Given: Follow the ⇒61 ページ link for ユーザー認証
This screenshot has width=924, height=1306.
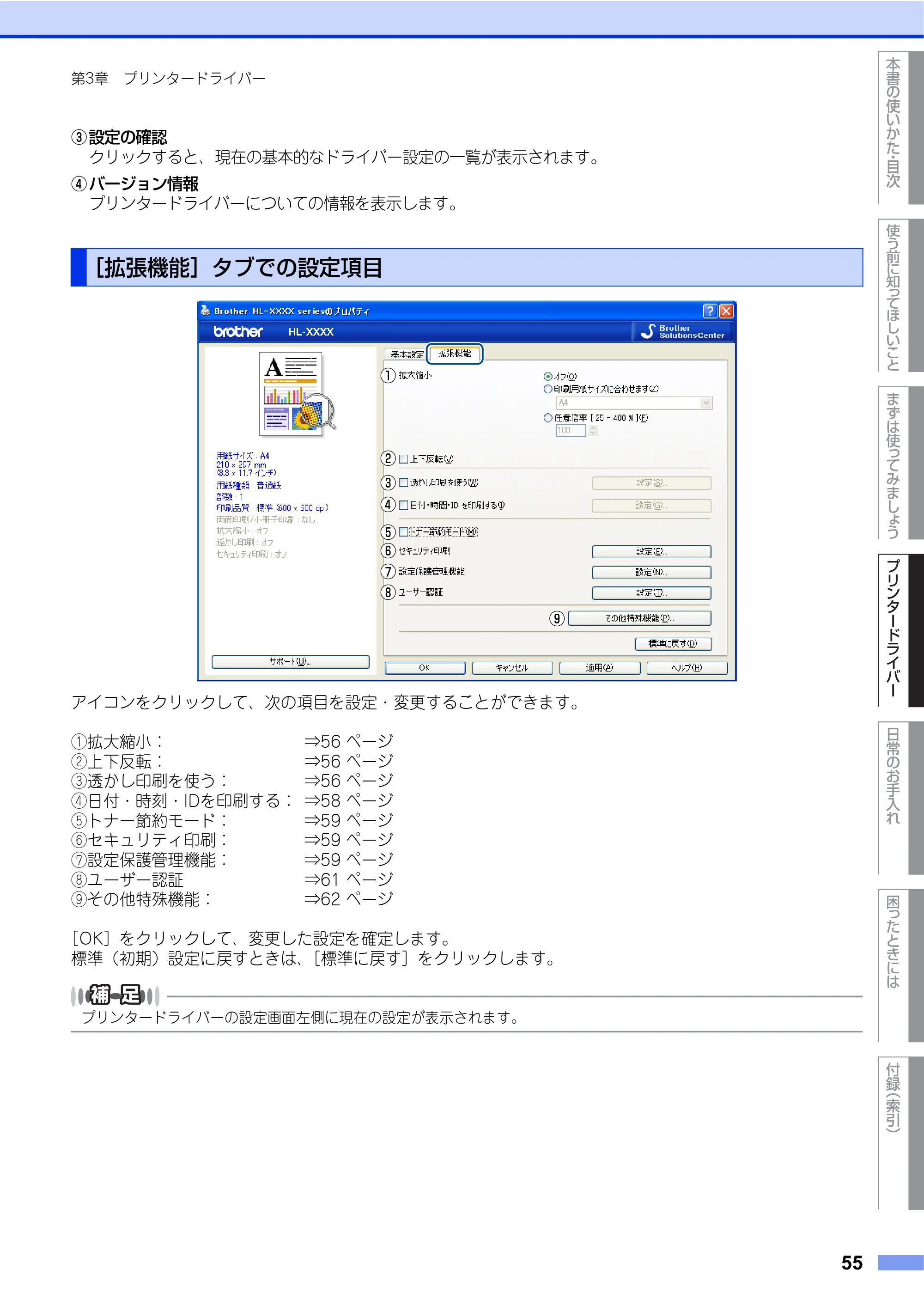Looking at the screenshot, I should [348, 879].
